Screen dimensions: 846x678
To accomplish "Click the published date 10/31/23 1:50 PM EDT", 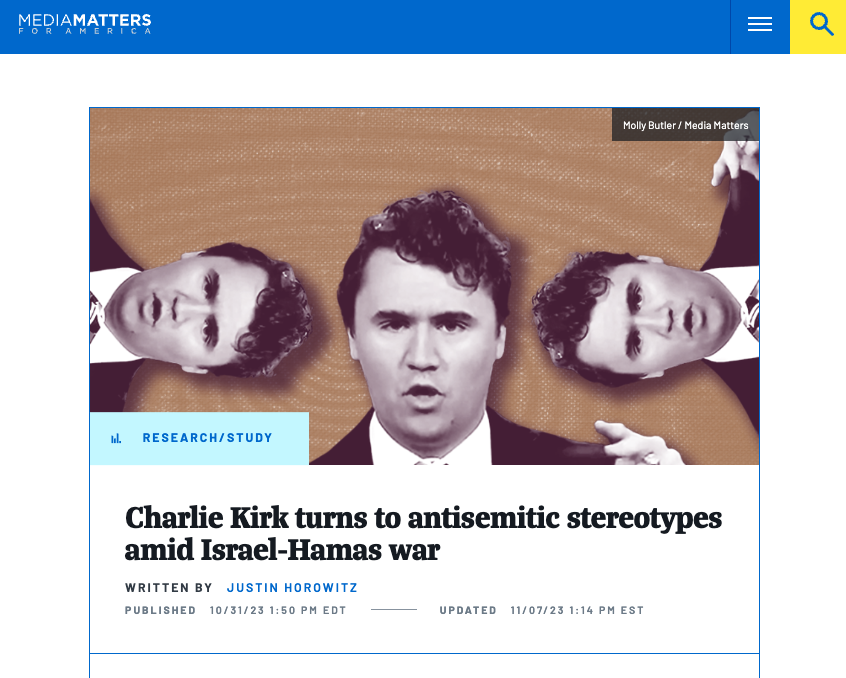I will [278, 610].
